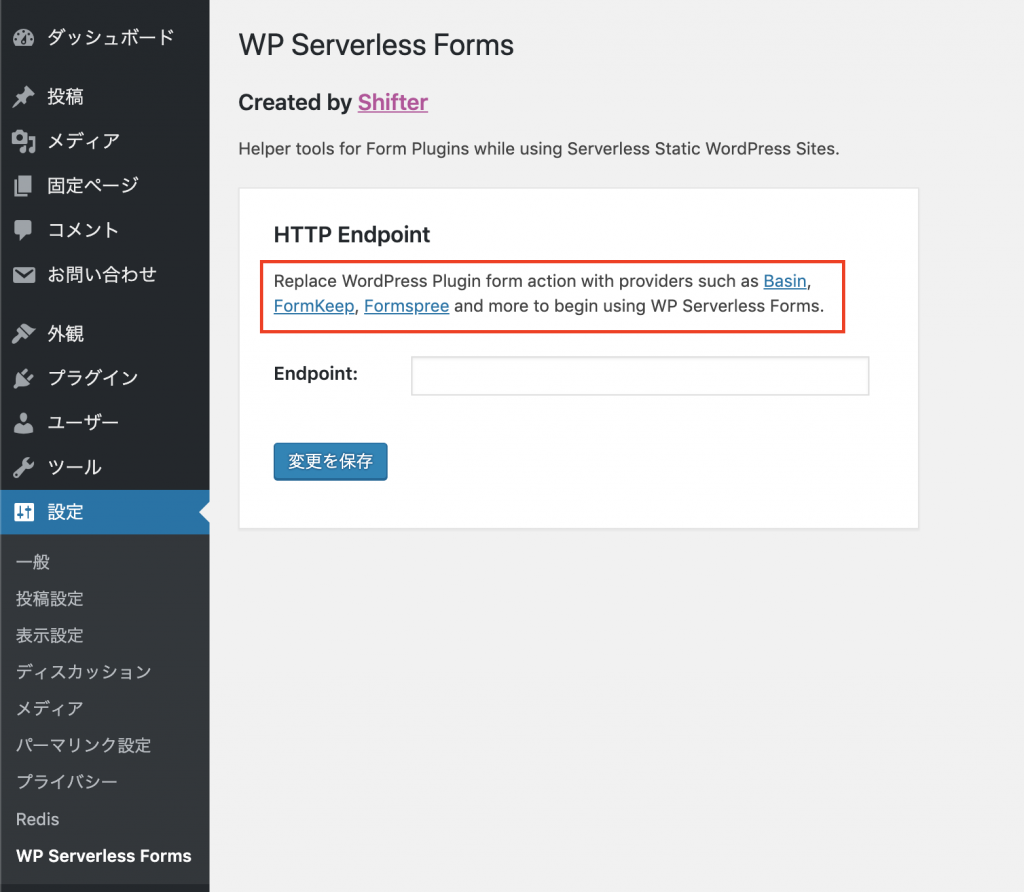Viewport: 1024px width, 892px height.
Task: Open 固定ページ menu
Action: [93, 185]
